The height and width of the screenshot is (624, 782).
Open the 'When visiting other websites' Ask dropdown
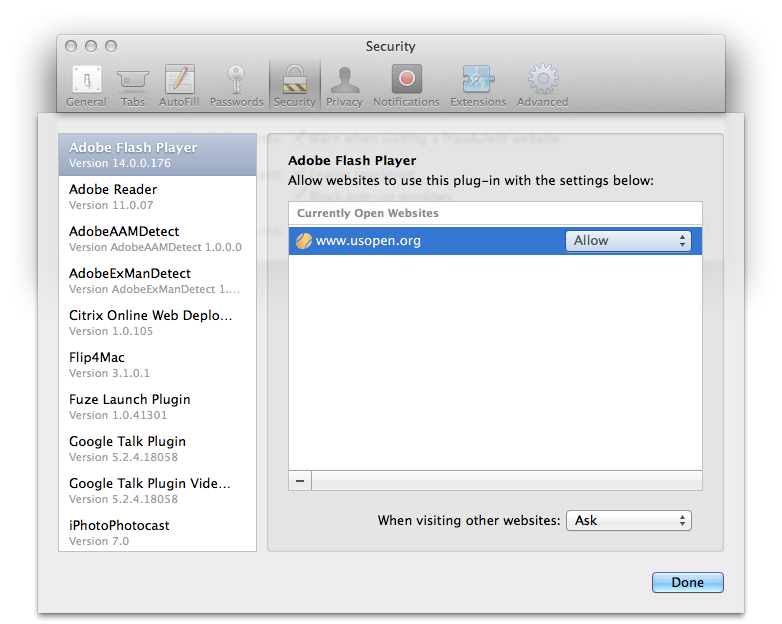[x=629, y=521]
